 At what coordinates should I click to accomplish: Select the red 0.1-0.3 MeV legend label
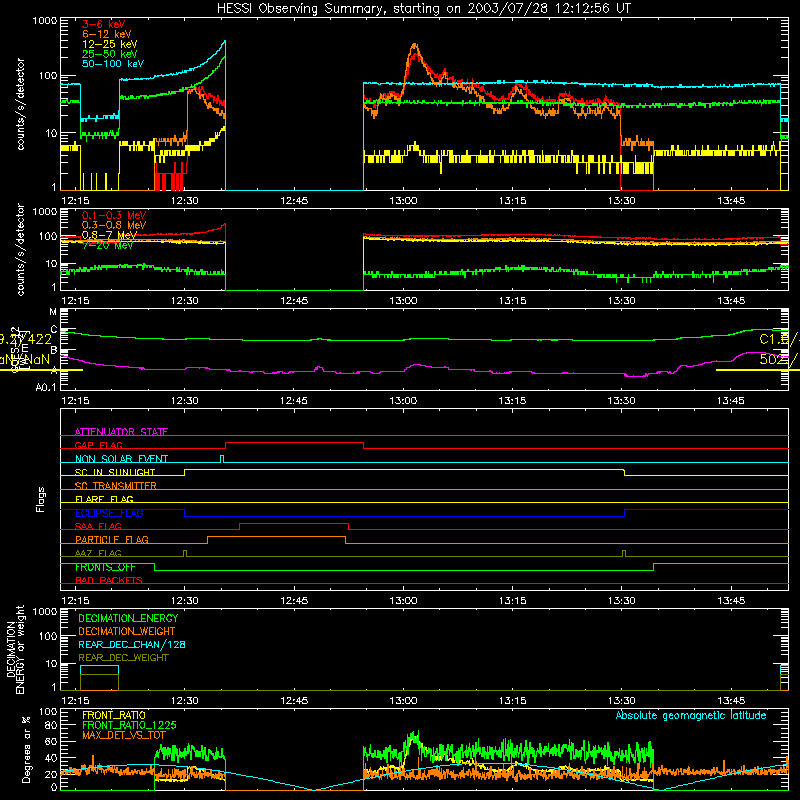114,215
